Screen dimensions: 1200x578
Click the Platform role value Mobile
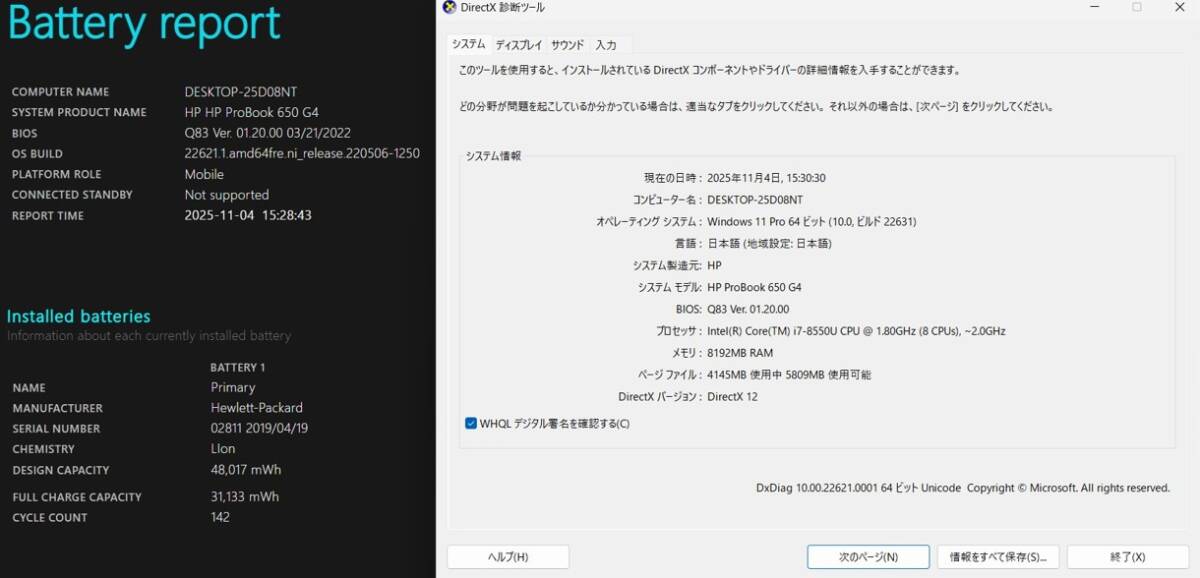(x=204, y=174)
